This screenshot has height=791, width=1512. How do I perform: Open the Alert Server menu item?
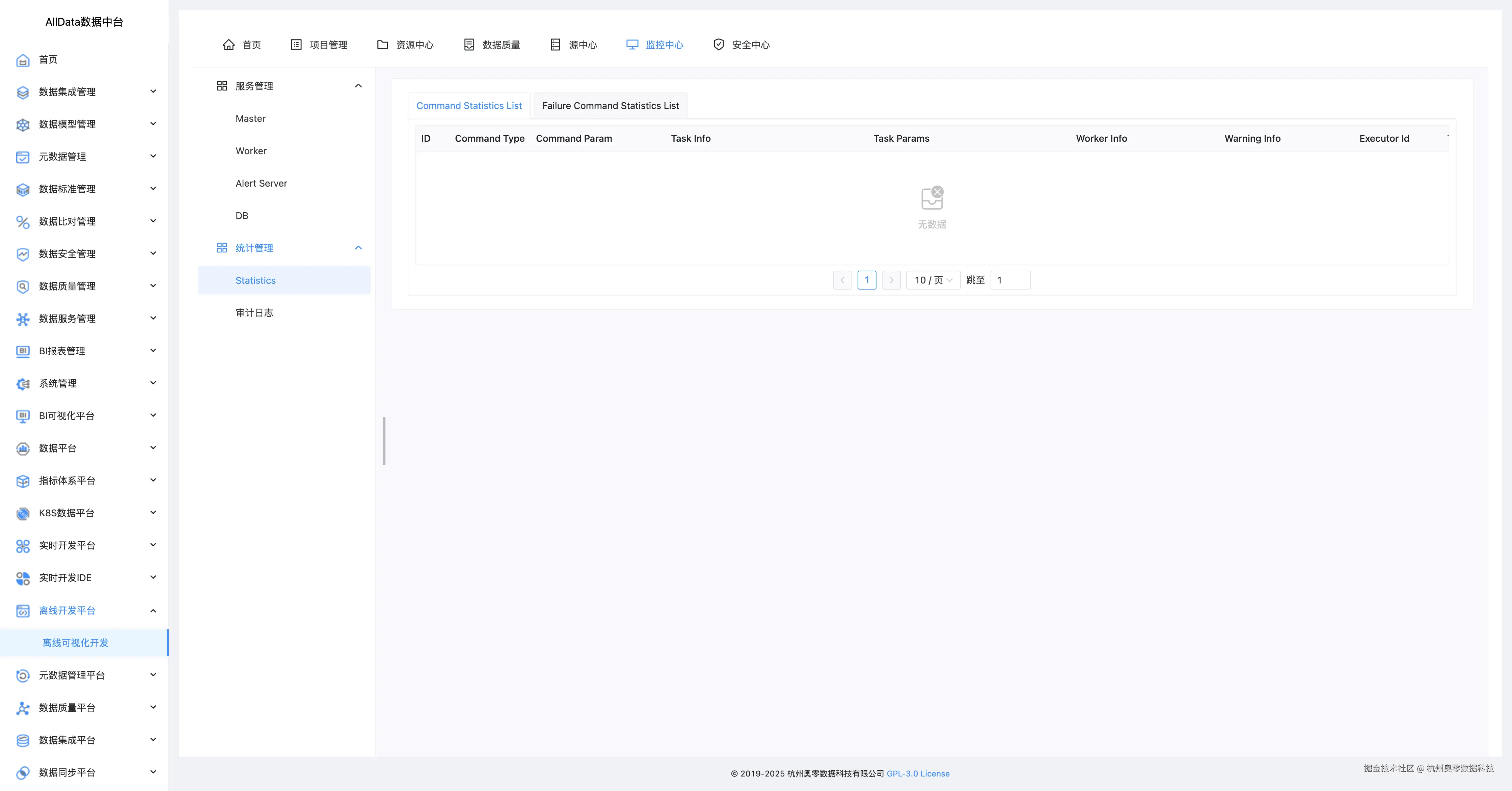(x=261, y=183)
